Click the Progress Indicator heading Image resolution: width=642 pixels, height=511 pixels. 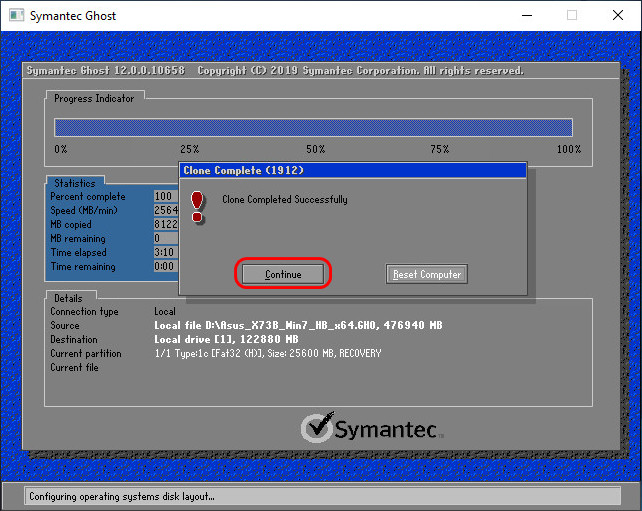tap(94, 99)
